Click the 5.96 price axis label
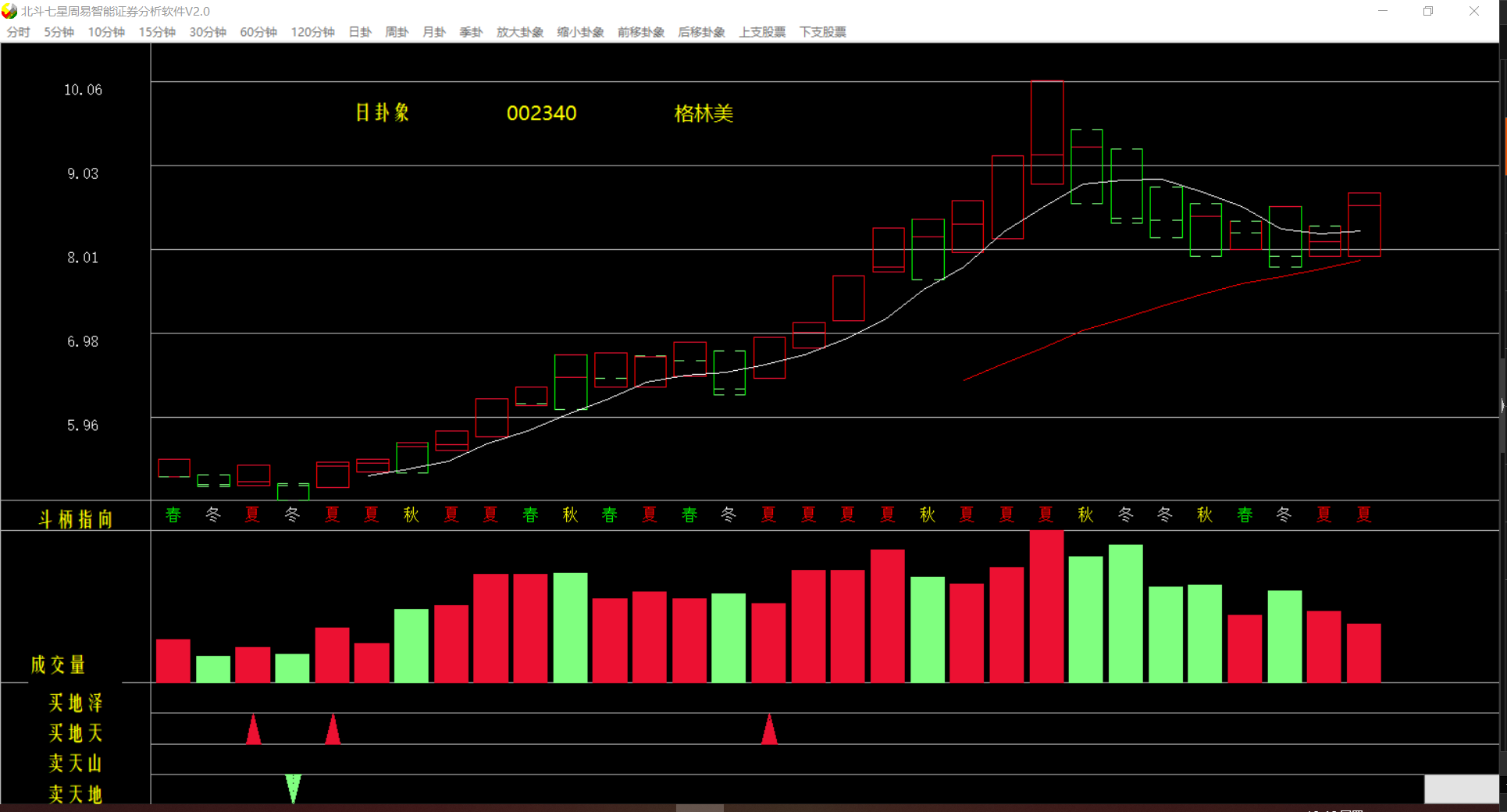This screenshot has height=812, width=1507. 83,426
